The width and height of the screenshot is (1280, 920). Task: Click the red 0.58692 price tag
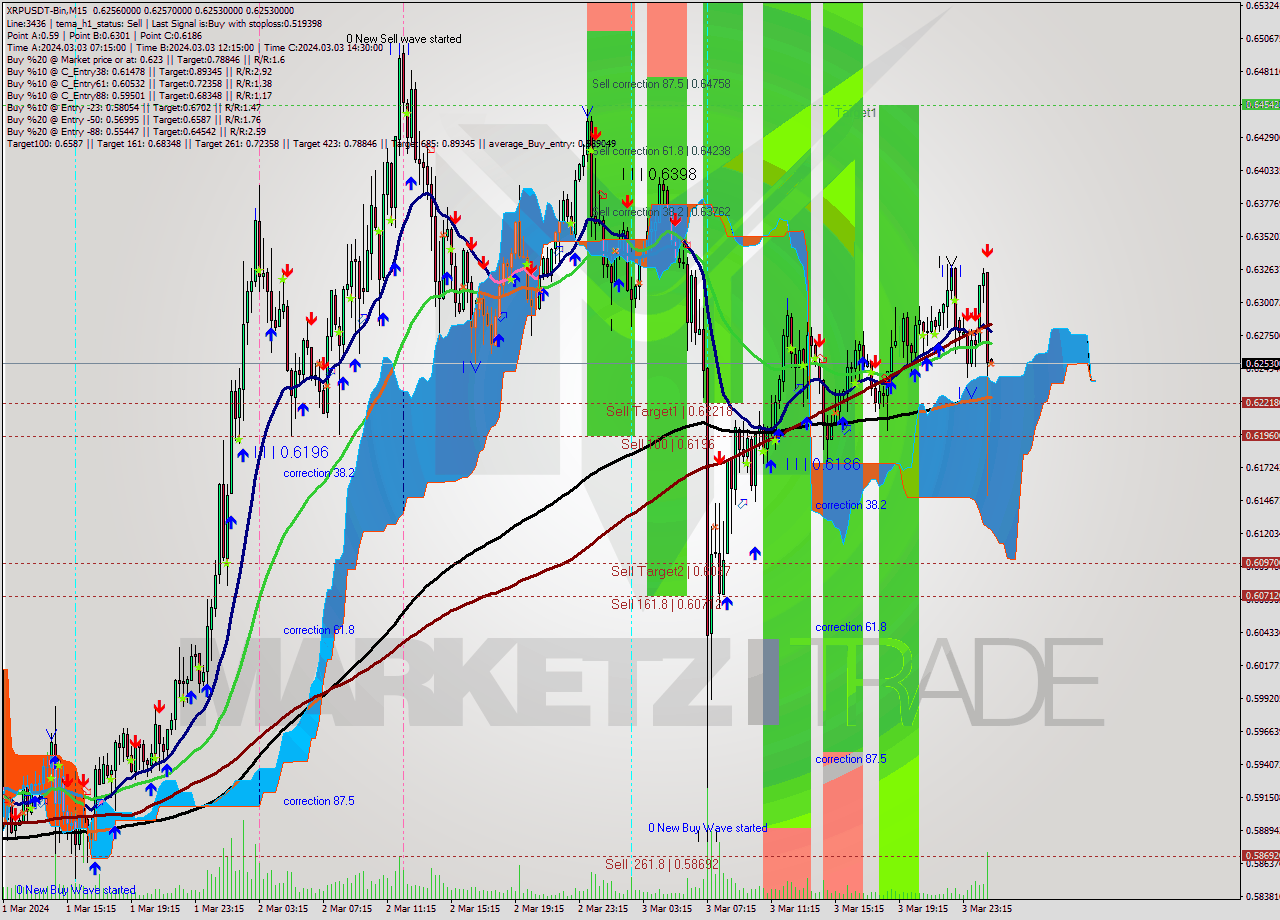click(1260, 855)
